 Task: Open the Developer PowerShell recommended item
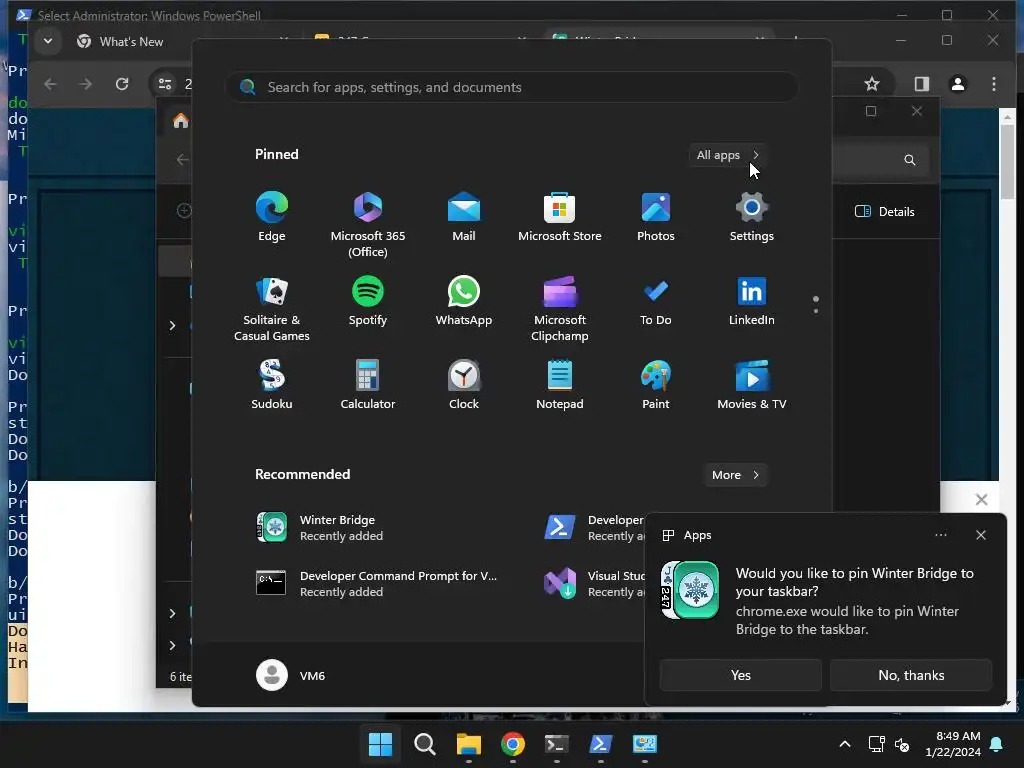[x=593, y=528]
